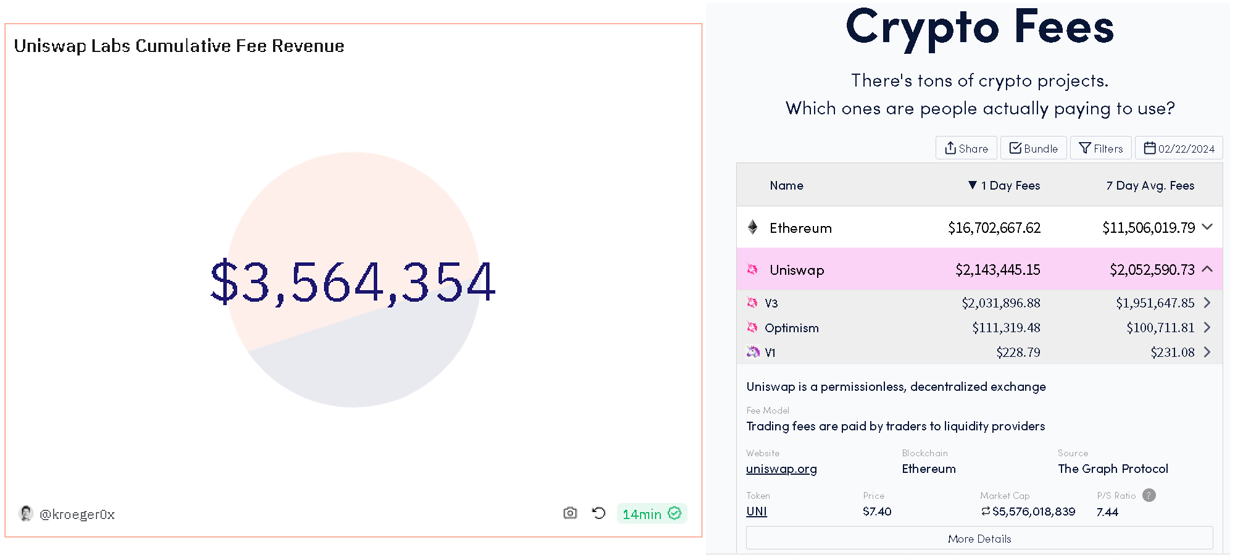Click the Uniswap unicorn logo icon
This screenshot has height=556, width=1241.
pos(753,270)
